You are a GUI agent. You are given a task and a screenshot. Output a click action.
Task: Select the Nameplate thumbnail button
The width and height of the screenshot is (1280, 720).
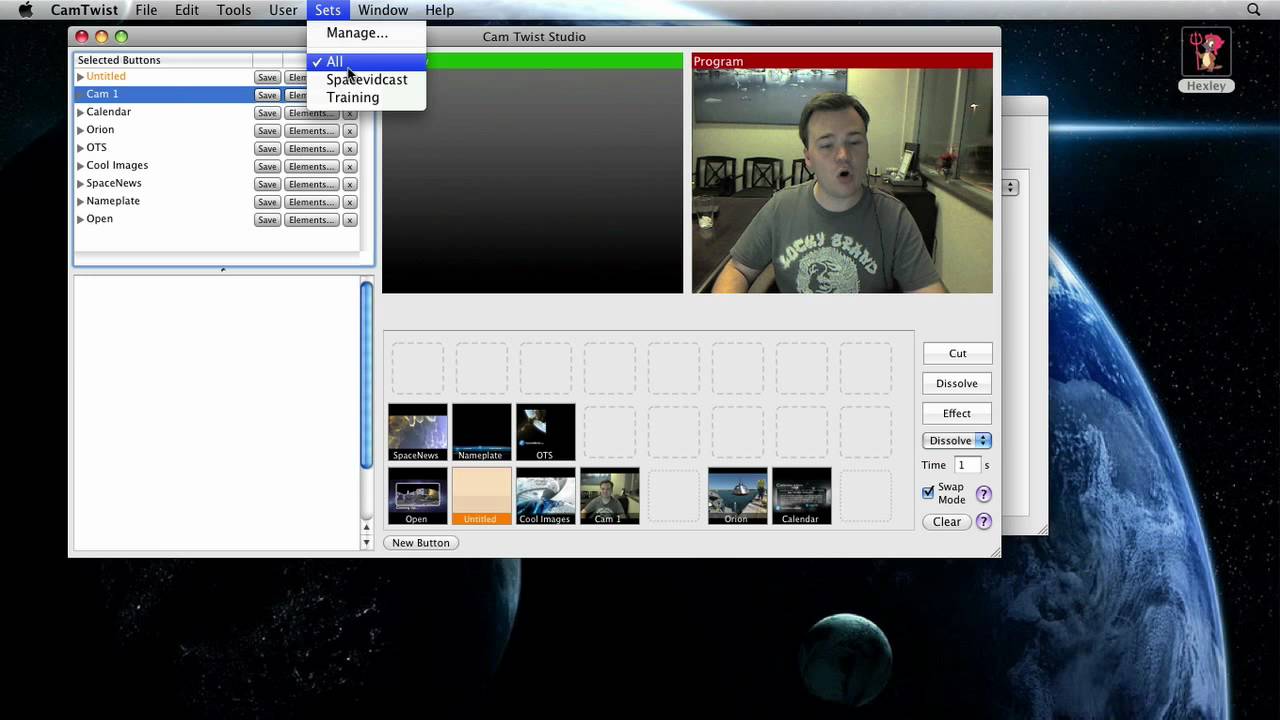coord(481,432)
